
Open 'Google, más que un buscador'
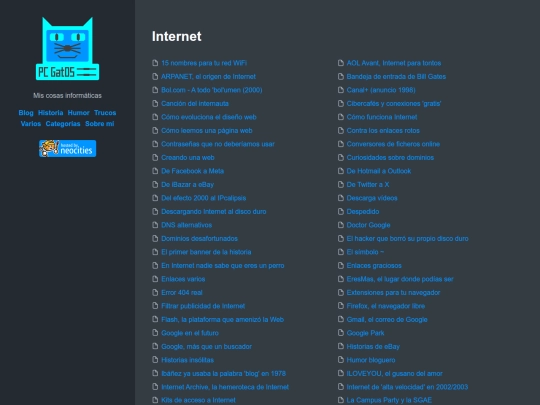click(206, 346)
